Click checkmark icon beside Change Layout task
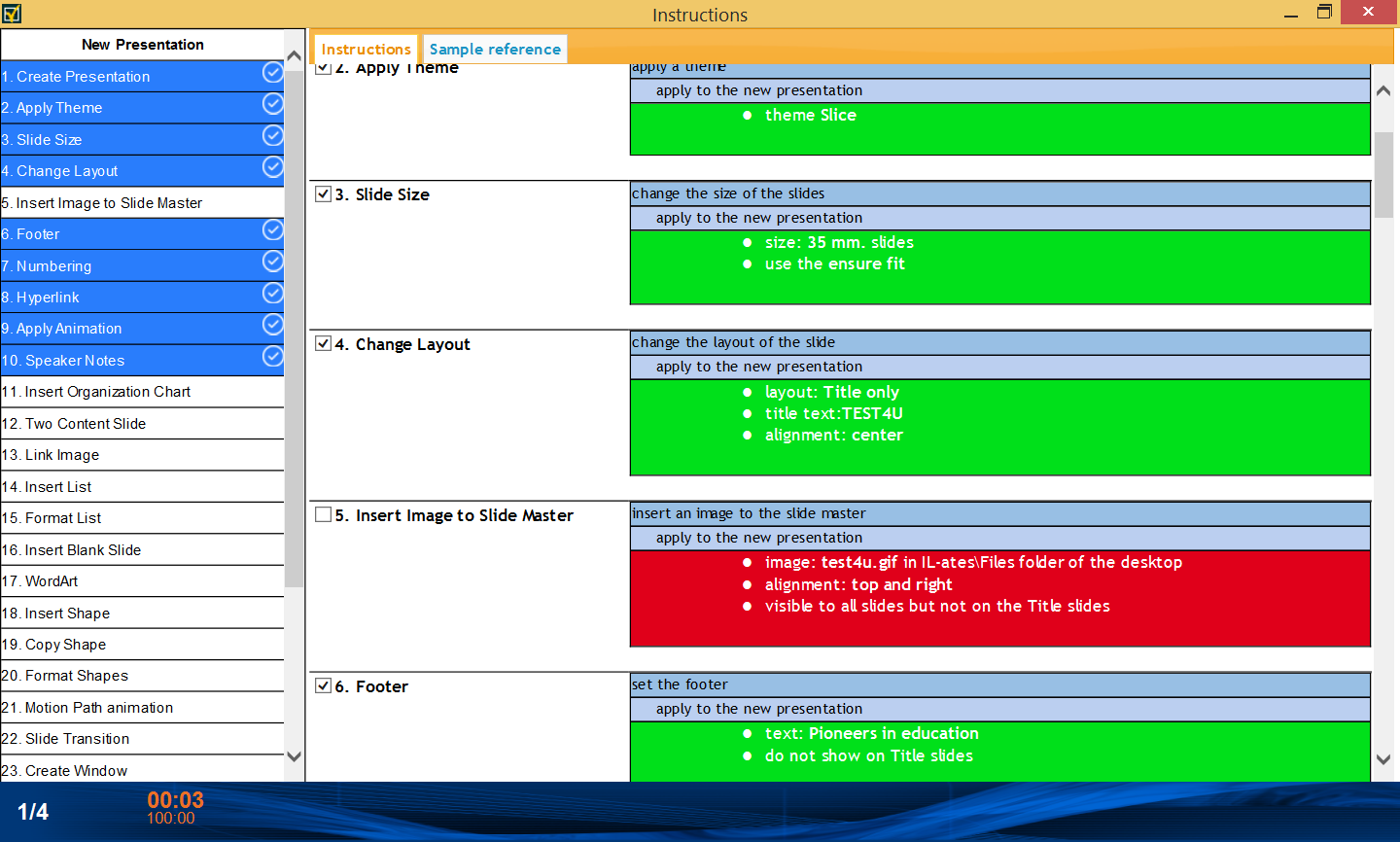 [x=273, y=167]
